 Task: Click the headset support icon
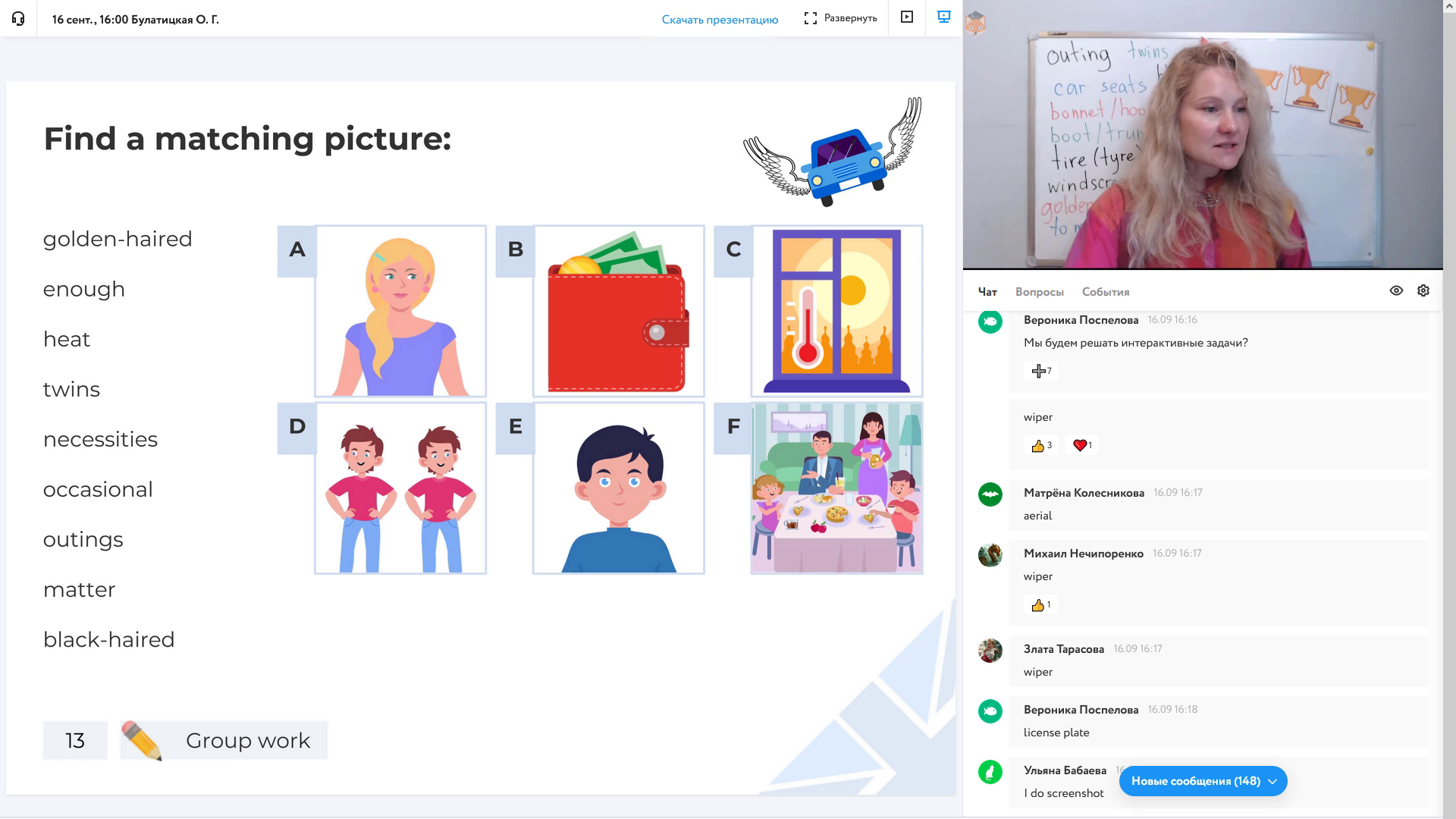click(18, 19)
